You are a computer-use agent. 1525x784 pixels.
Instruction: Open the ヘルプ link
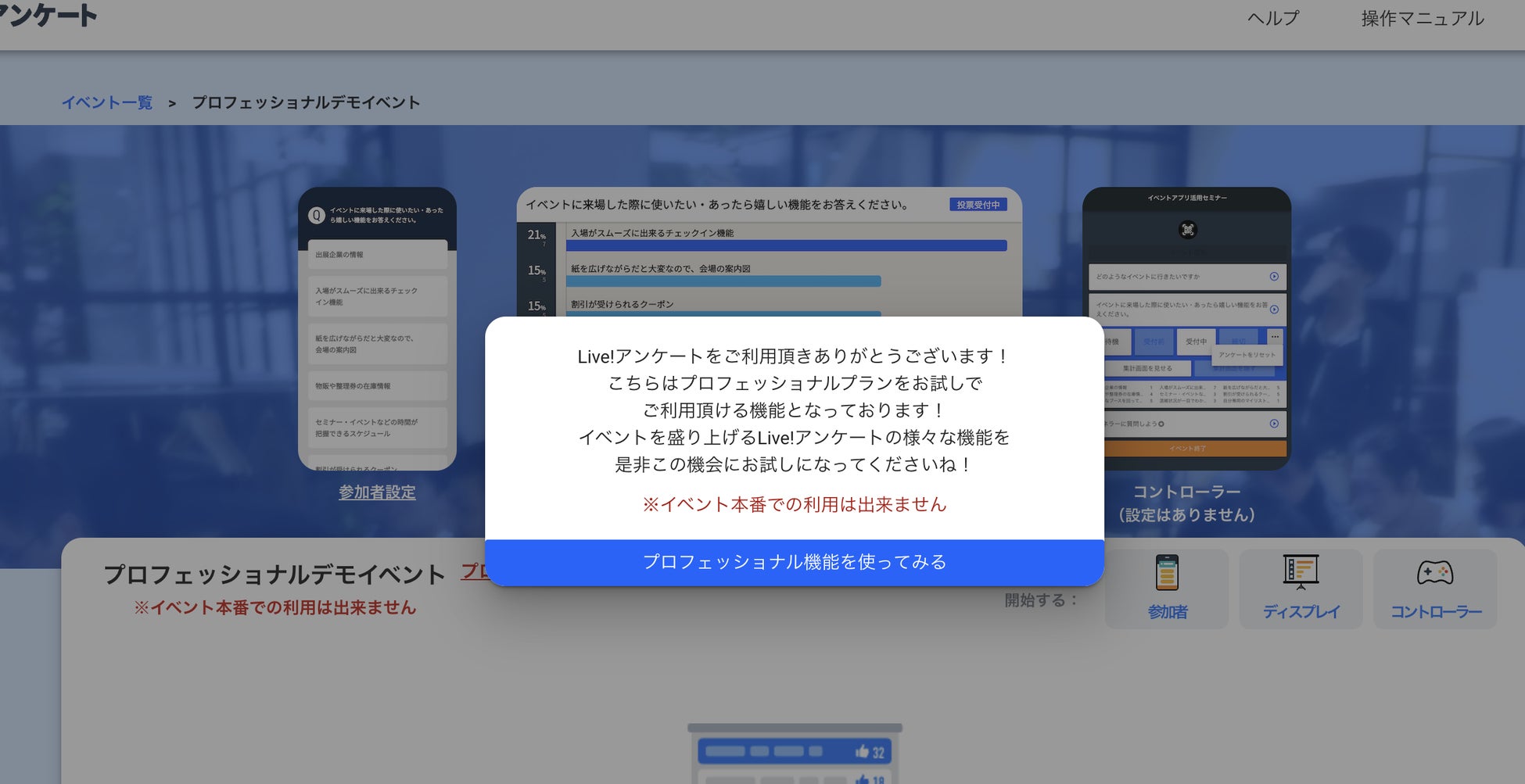(1273, 18)
